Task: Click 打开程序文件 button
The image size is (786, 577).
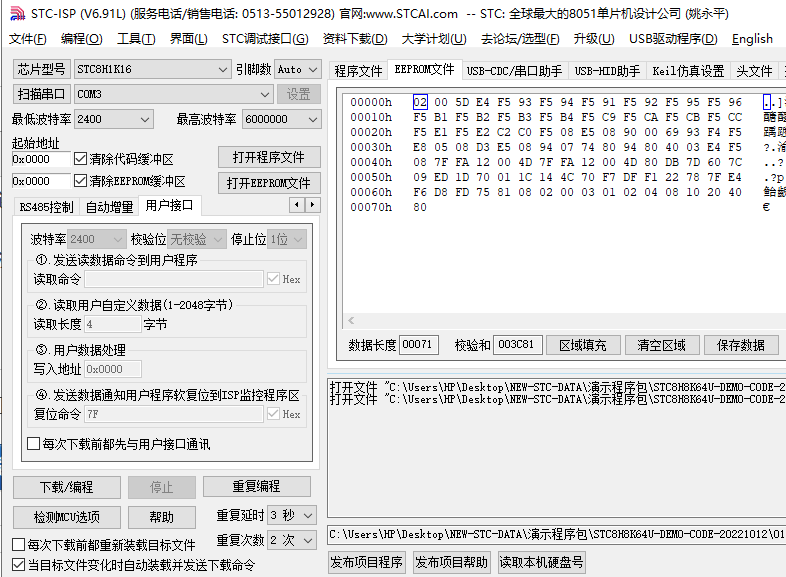Action: 269,157
